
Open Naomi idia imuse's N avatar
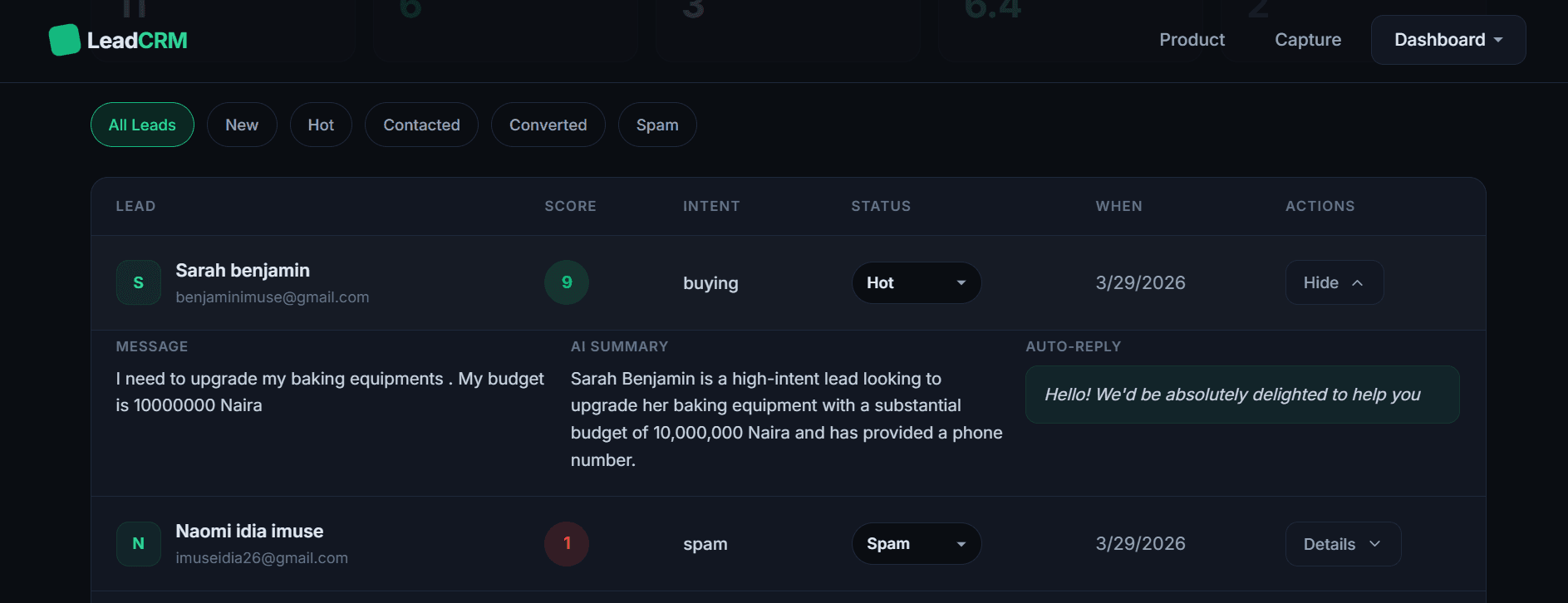(139, 543)
